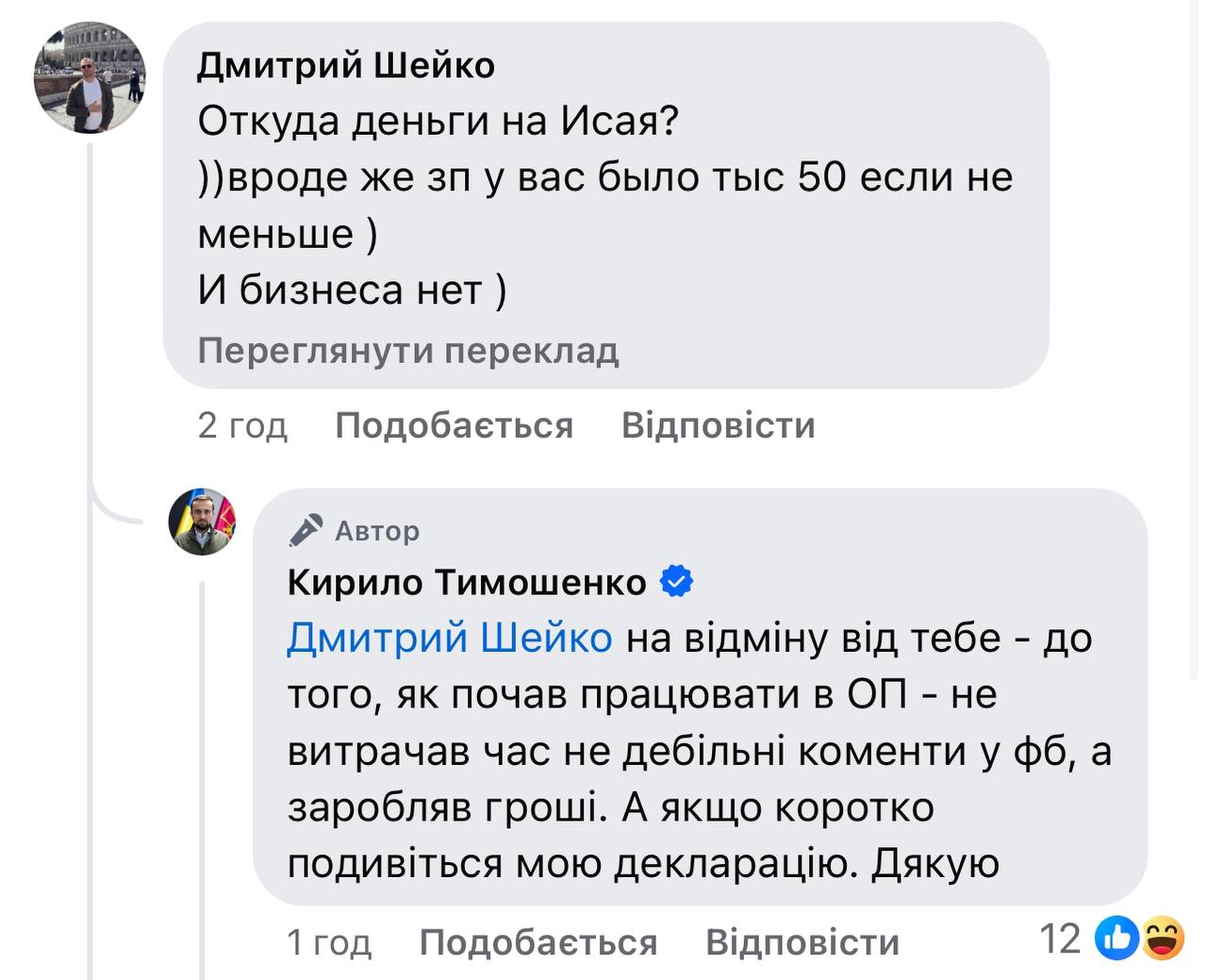The image size is (1207, 980).
Task: Click the blue thumbs-up reaction icon
Action: tap(1116, 938)
